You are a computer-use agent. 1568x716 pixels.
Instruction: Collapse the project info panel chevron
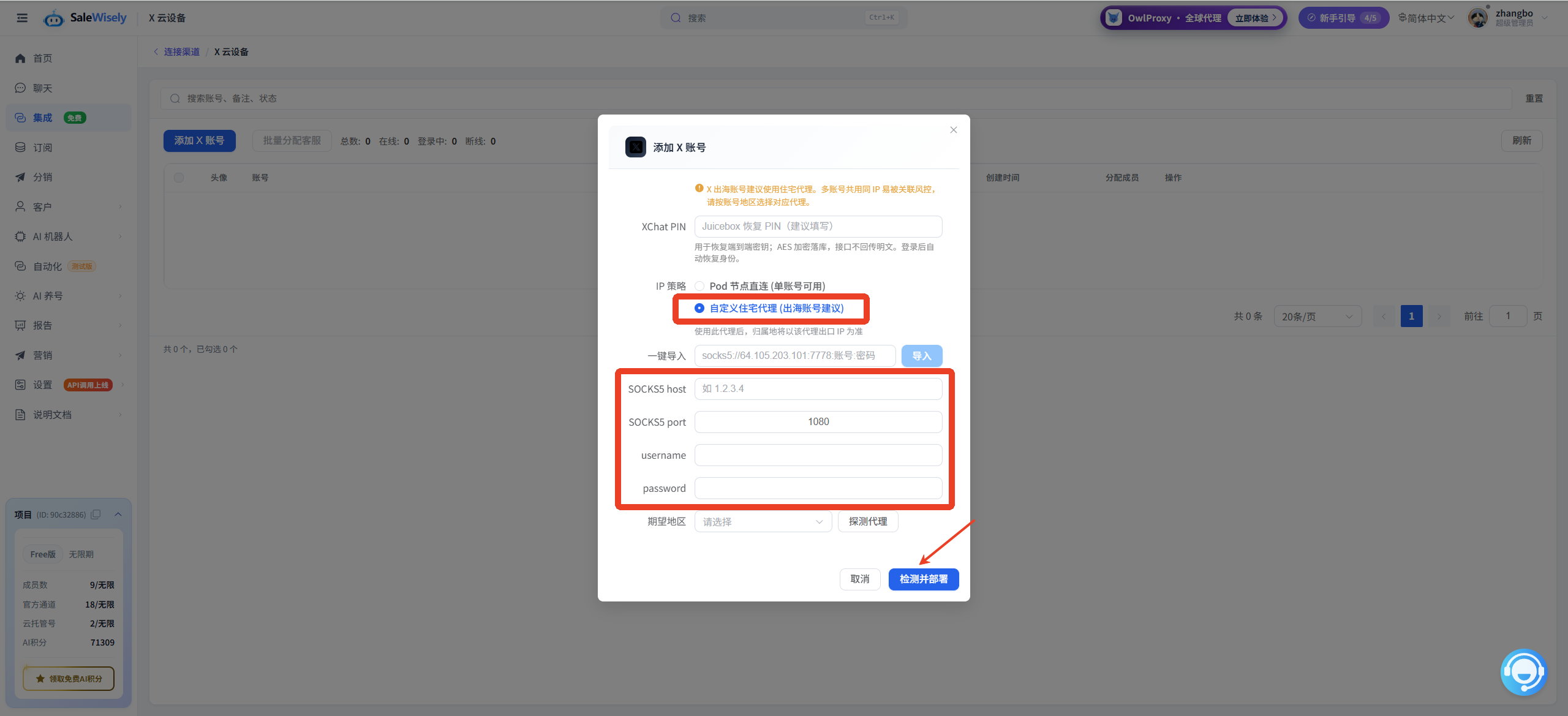click(118, 514)
